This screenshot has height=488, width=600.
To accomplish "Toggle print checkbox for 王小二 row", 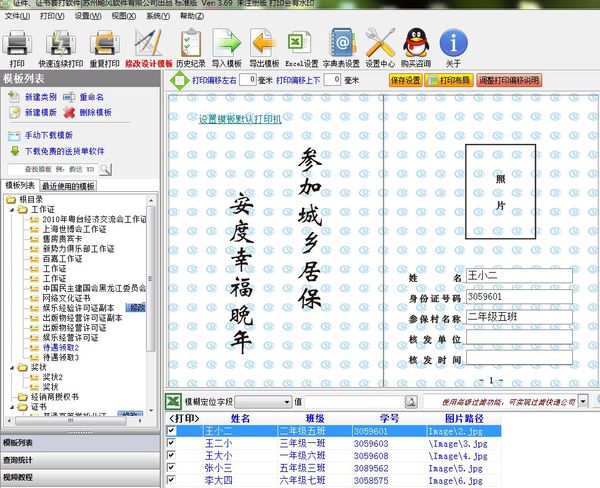I will pyautogui.click(x=171, y=431).
